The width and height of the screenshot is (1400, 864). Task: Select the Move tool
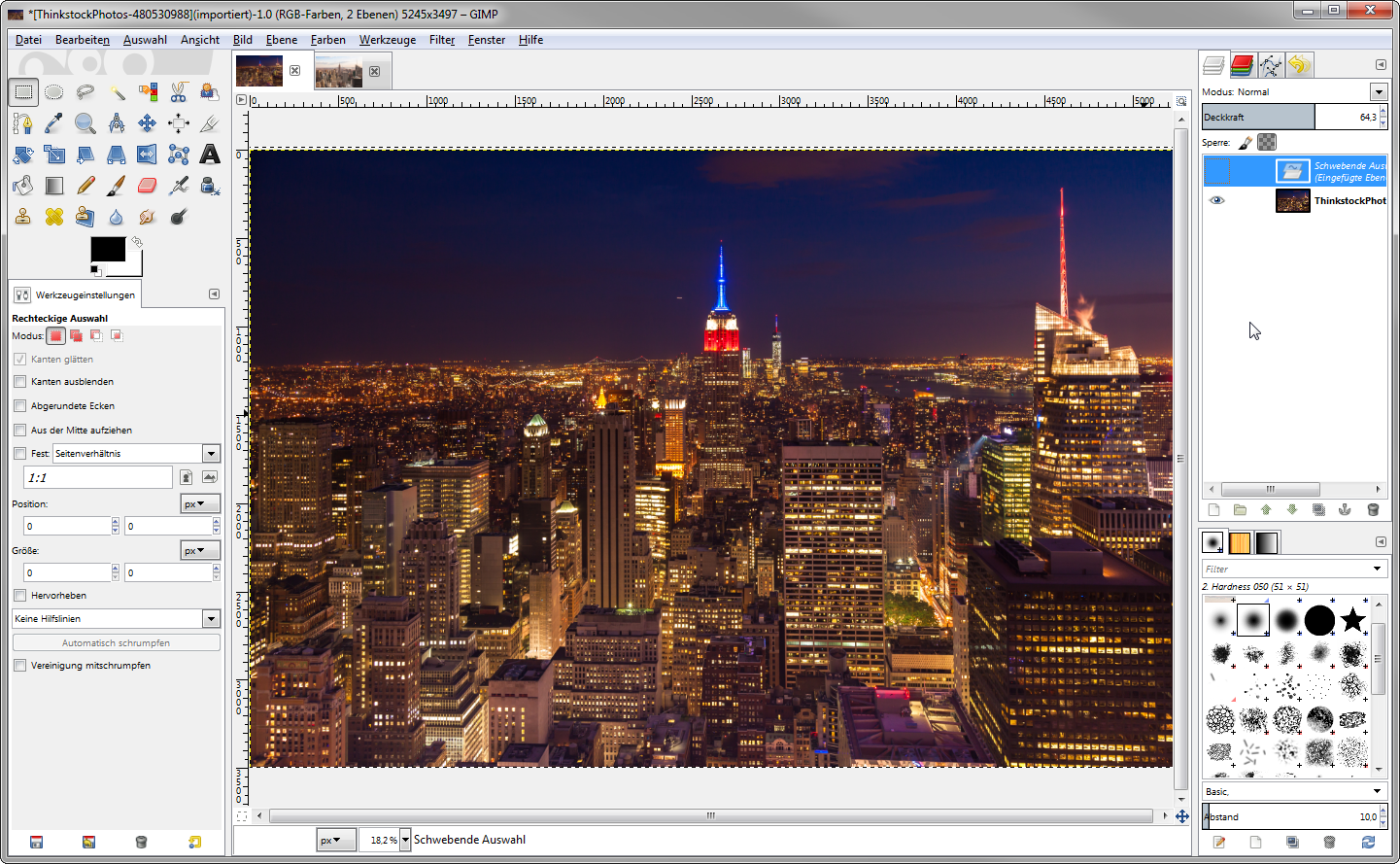[x=148, y=123]
